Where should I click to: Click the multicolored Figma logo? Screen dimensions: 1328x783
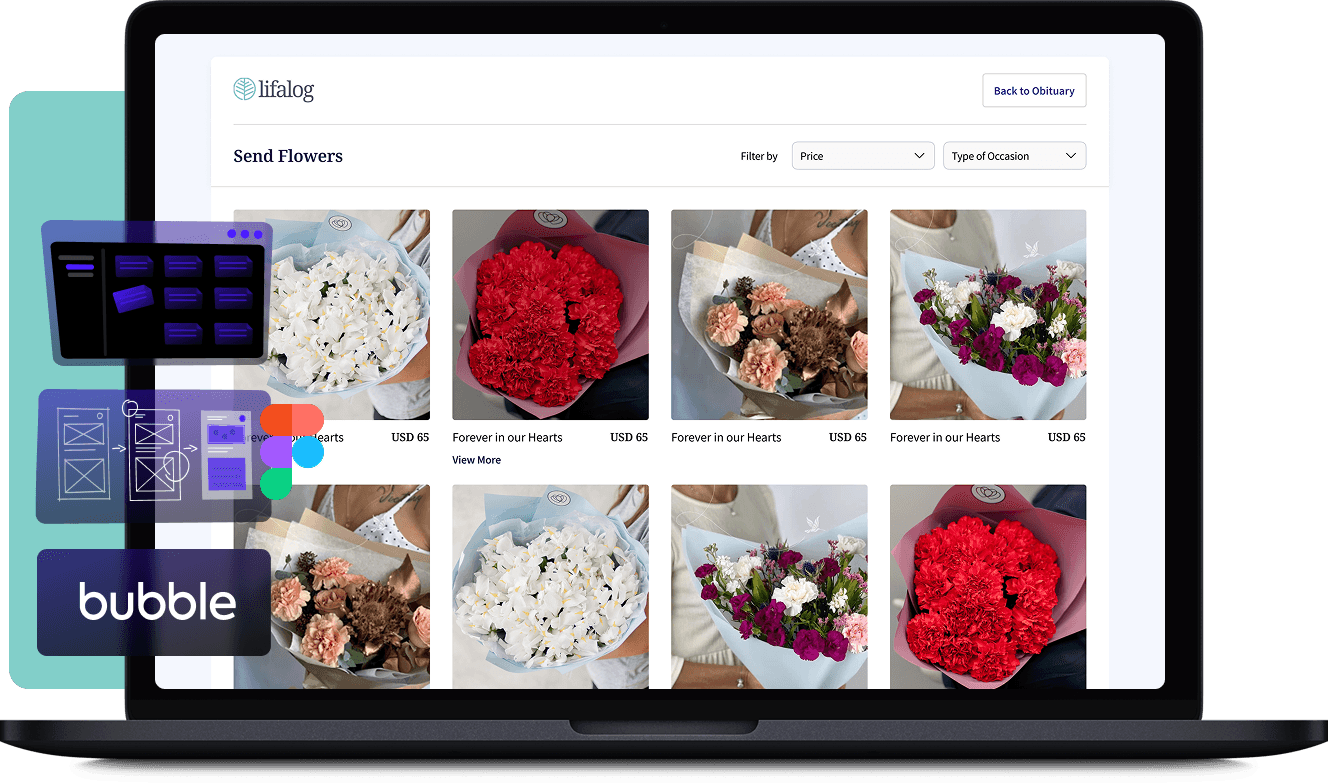[x=291, y=451]
